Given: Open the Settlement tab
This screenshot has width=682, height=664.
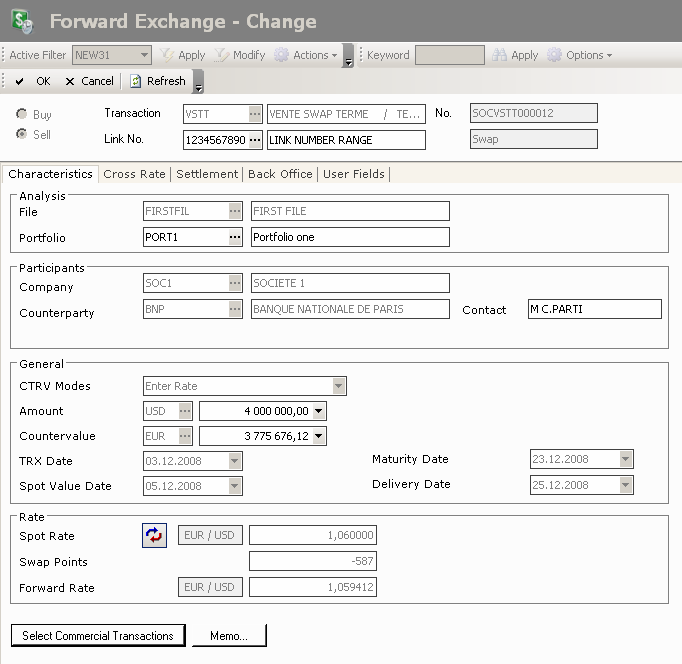Looking at the screenshot, I should click(207, 174).
